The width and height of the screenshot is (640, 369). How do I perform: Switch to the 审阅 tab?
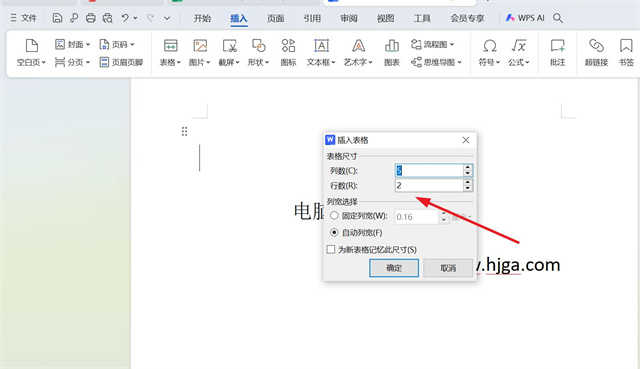pyautogui.click(x=349, y=18)
